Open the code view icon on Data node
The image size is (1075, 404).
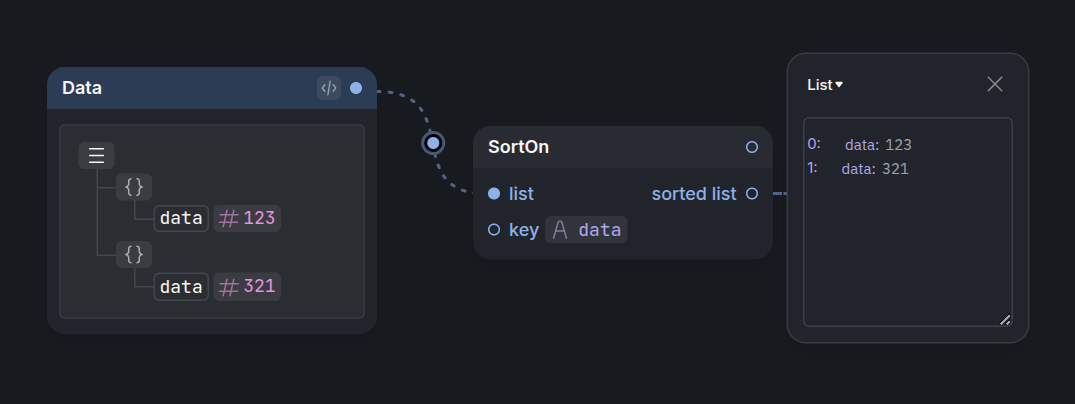tap(329, 88)
